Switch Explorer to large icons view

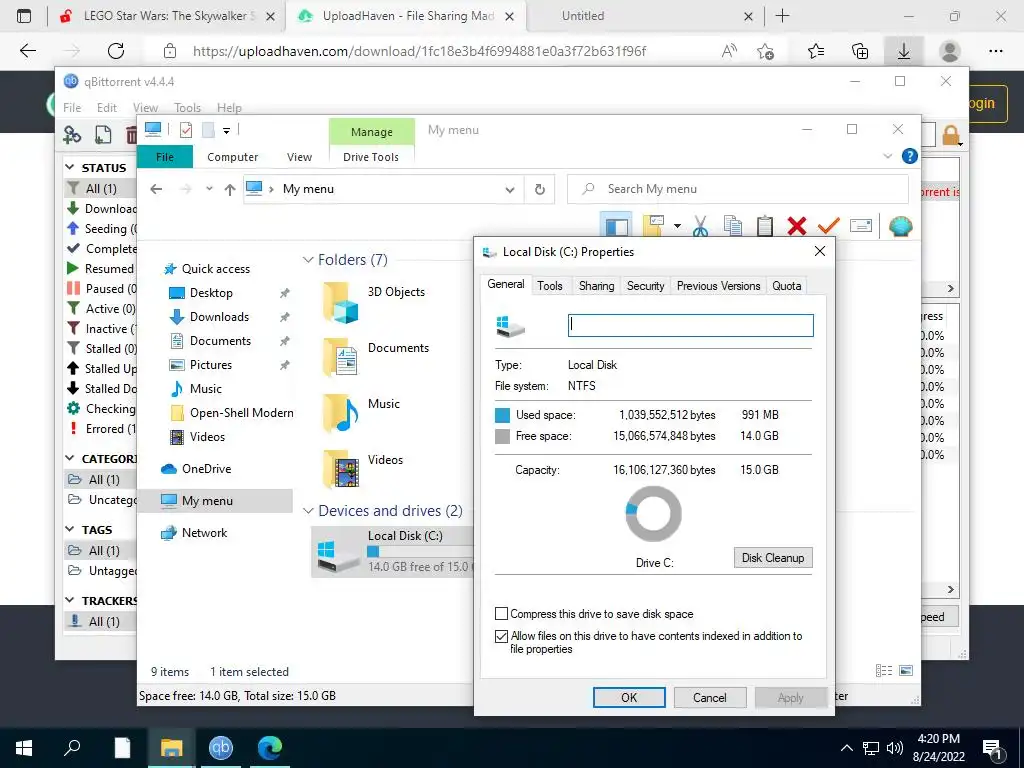tap(906, 671)
